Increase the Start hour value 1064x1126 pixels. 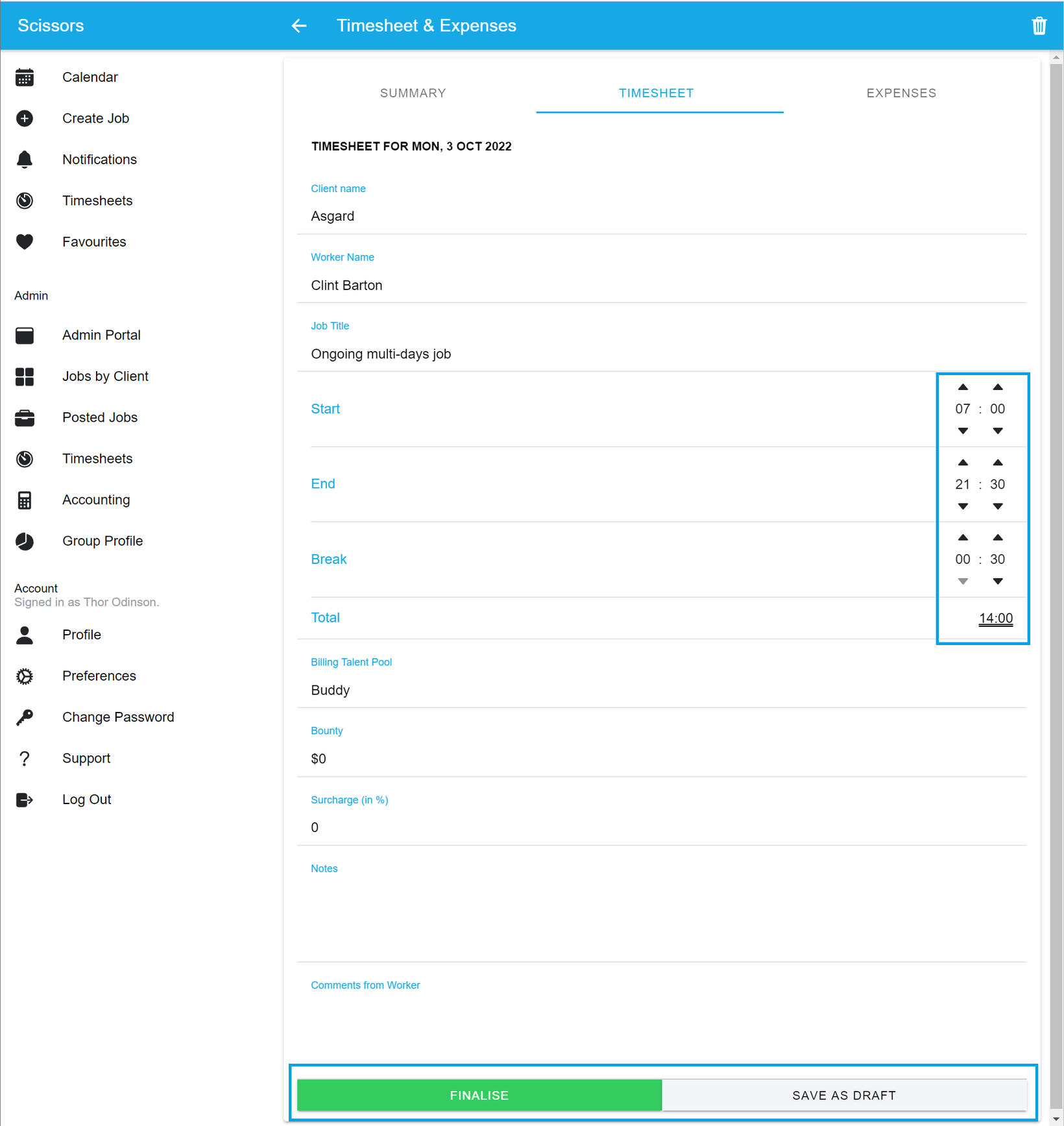coord(963,387)
